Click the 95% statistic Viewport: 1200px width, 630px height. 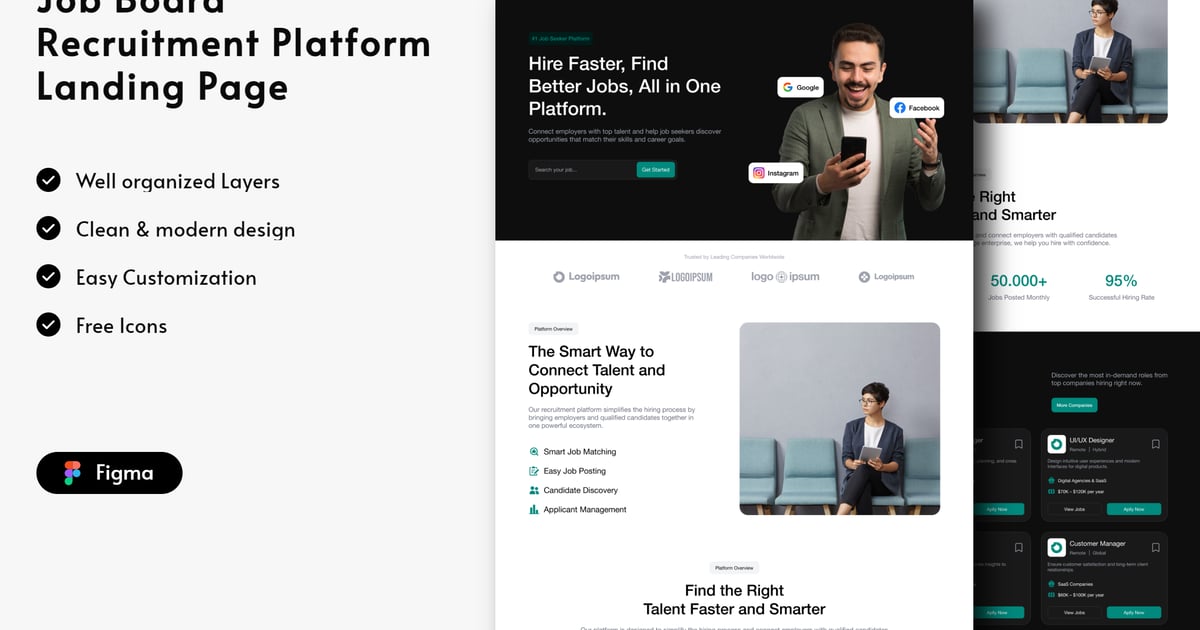coord(1121,281)
